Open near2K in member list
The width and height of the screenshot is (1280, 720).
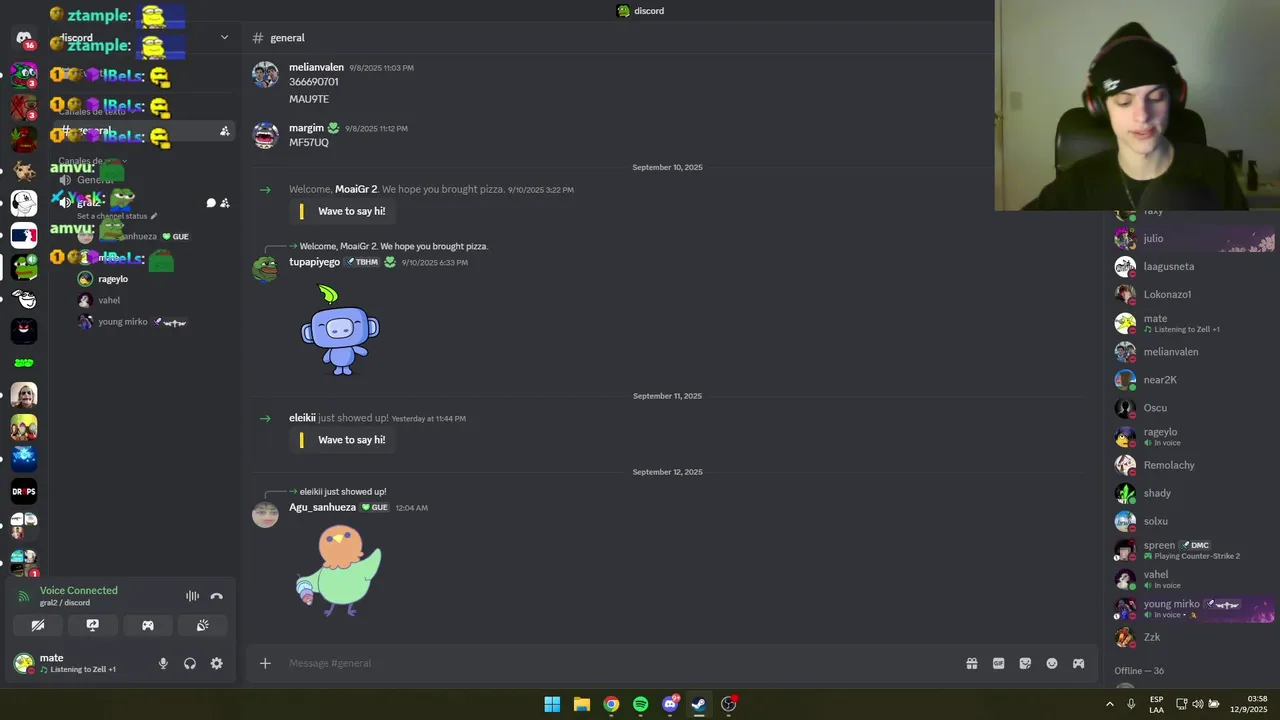pos(1194,380)
